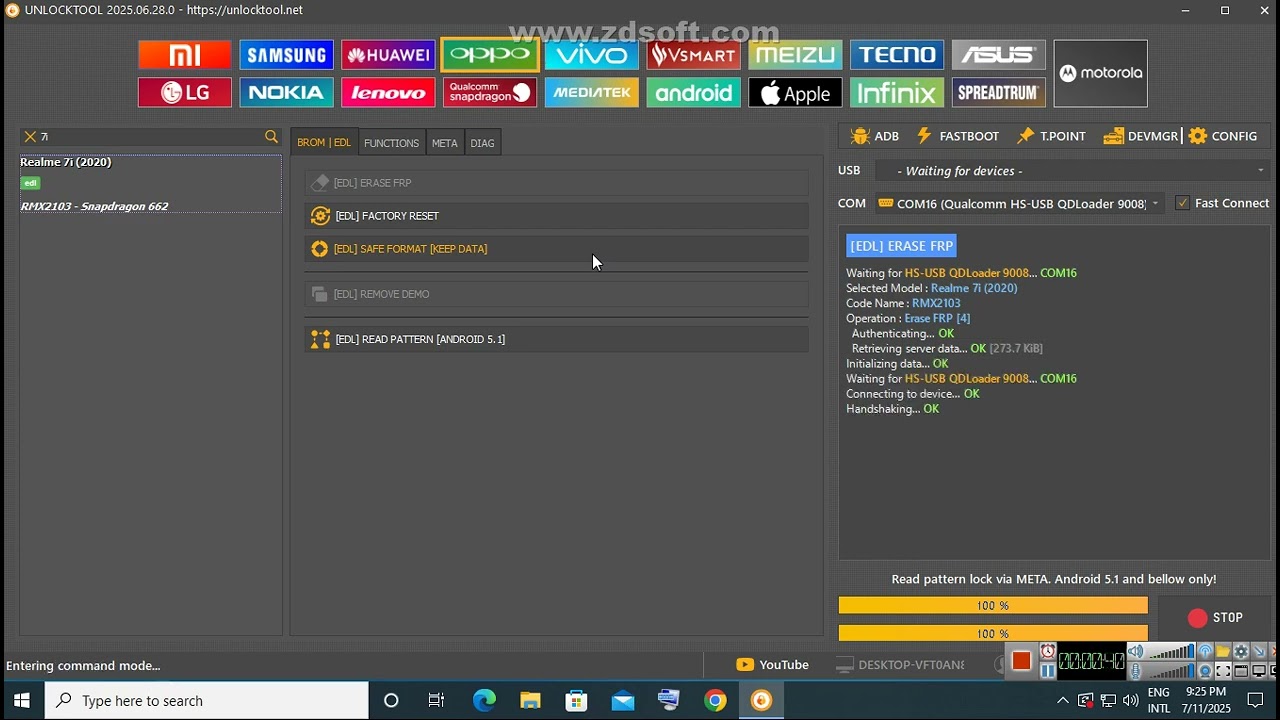Click the [EDL] ERASE FRP button

click(557, 183)
